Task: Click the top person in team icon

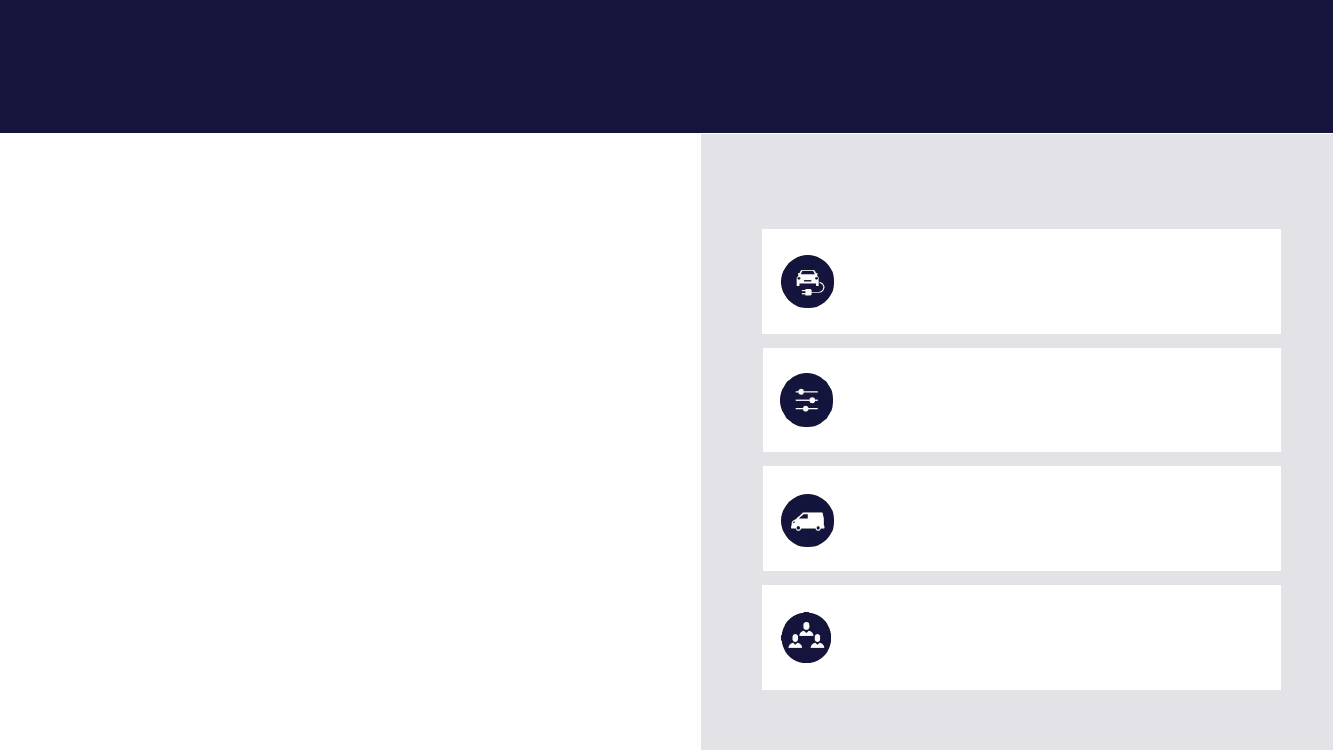Action: (x=806, y=628)
